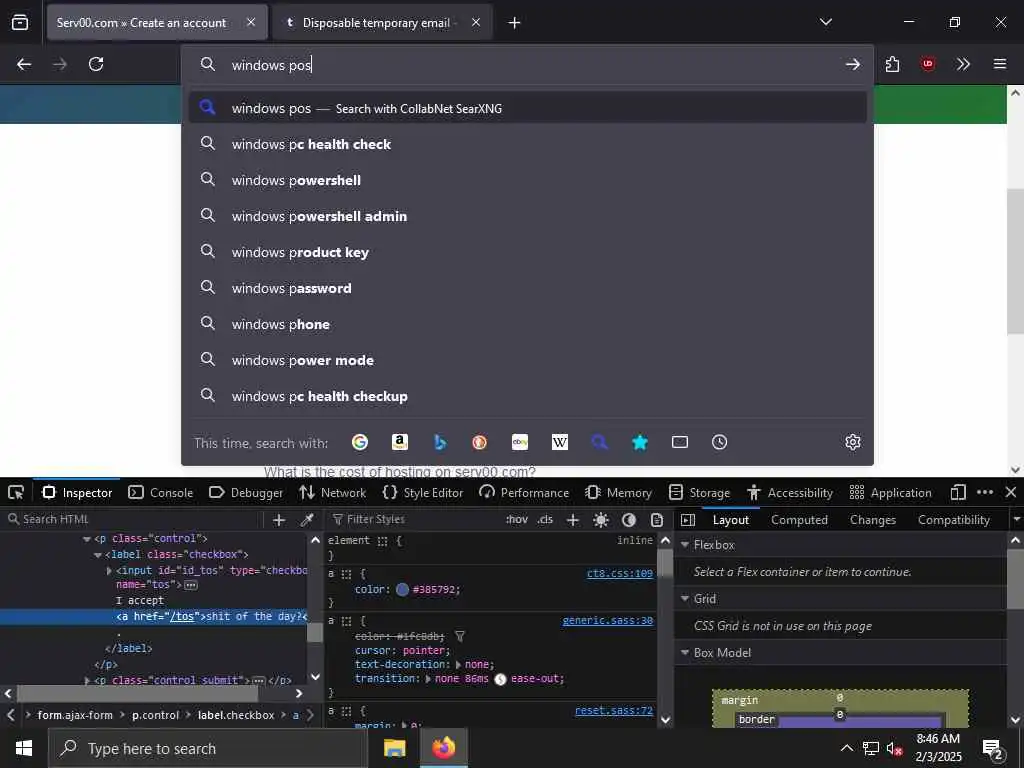Open search settings gear icon
The image size is (1024, 768).
tap(853, 442)
